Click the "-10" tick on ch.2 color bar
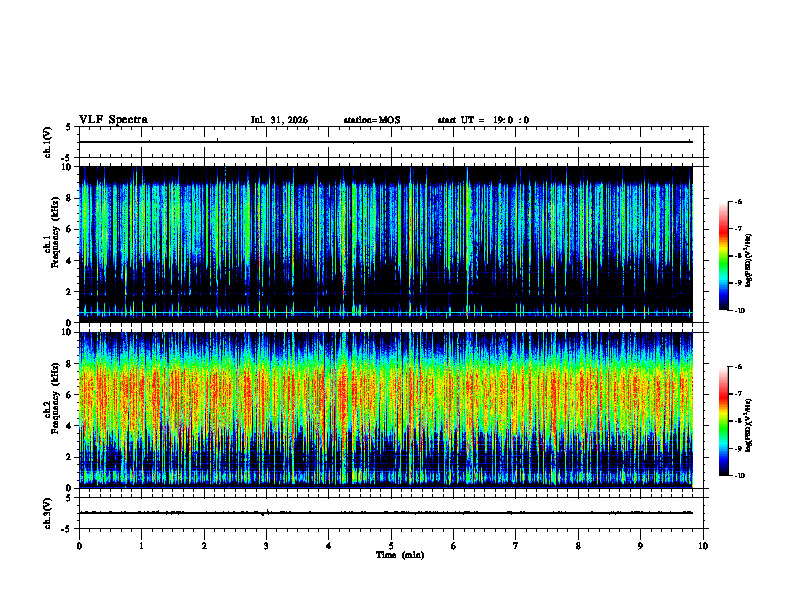The image size is (792, 612). point(740,476)
